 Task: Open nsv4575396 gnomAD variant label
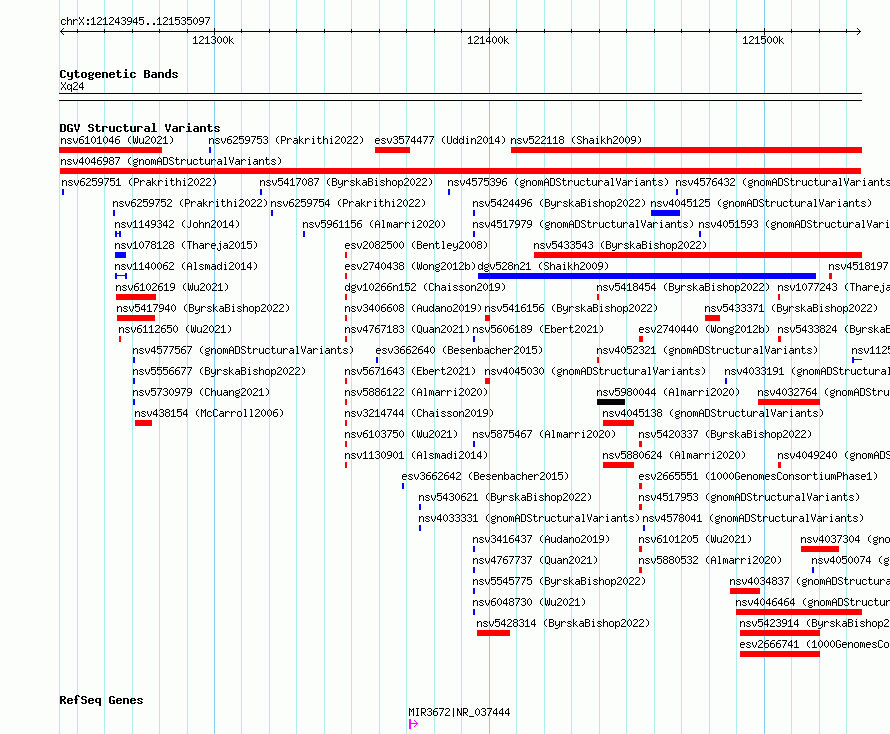(x=558, y=182)
